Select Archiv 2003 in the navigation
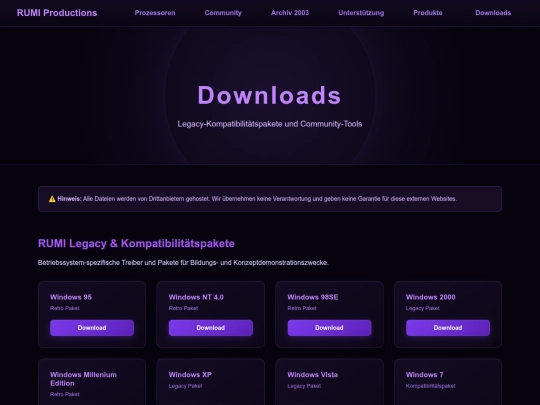Screen dimensions: 540x405 pyautogui.click(x=290, y=13)
